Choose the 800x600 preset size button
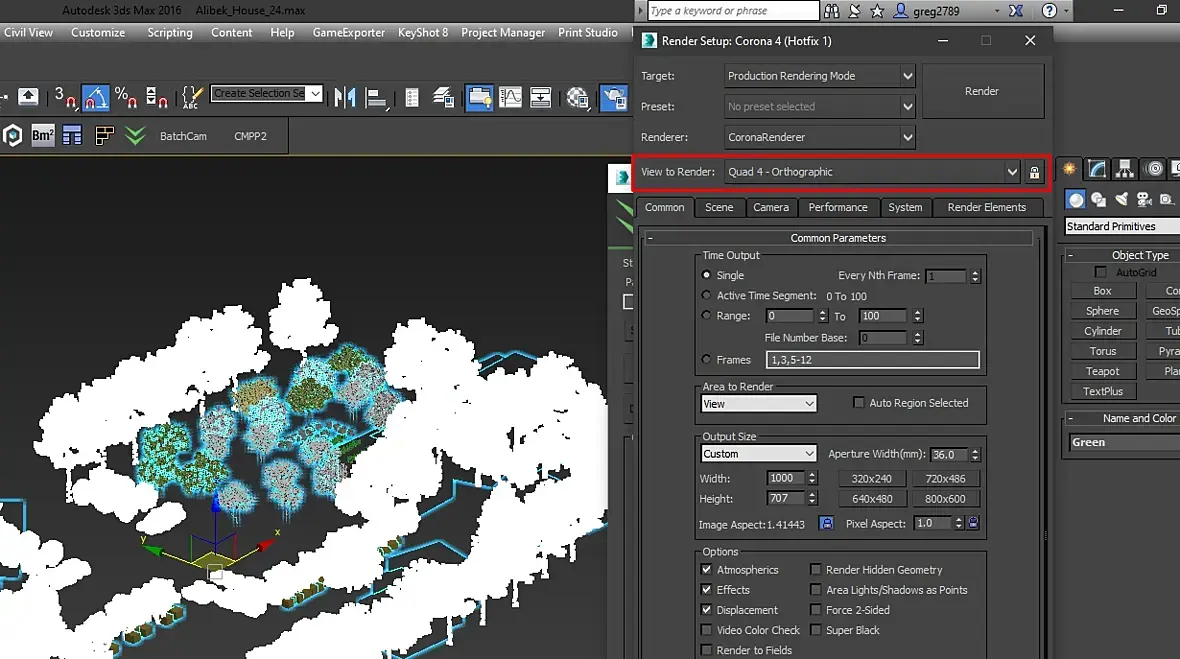Screen dimensions: 1180x659 click(x=945, y=499)
